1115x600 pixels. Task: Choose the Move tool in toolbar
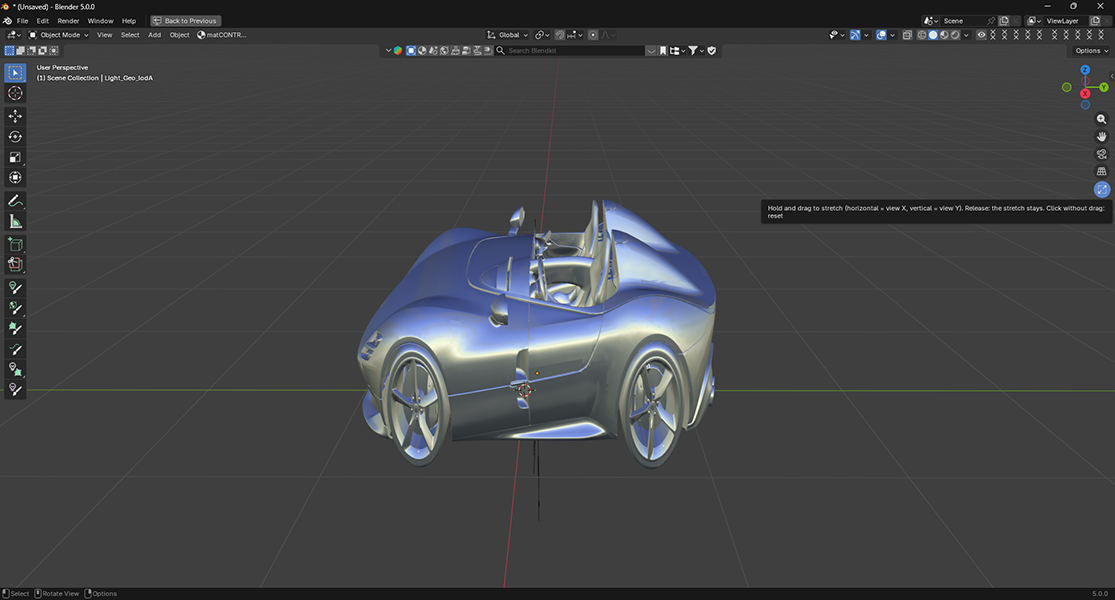15,116
